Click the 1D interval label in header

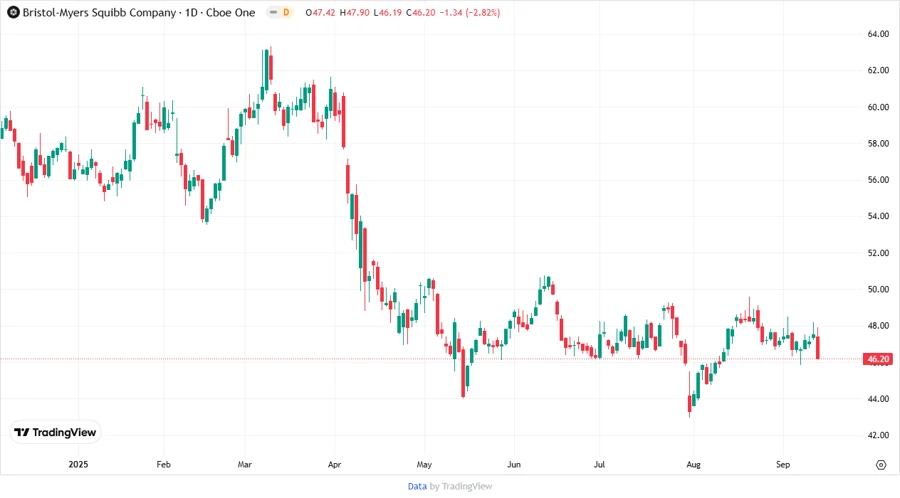tap(191, 13)
